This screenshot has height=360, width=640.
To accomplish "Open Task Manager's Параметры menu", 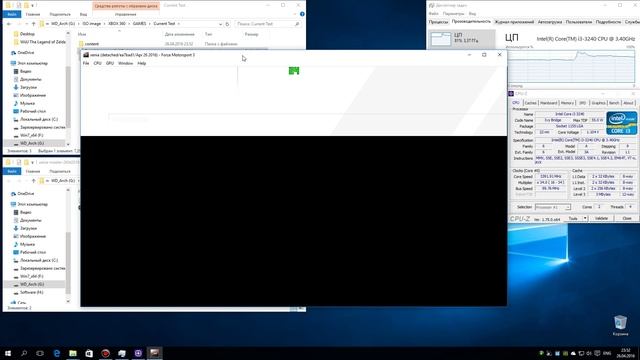I will pos(453,13).
